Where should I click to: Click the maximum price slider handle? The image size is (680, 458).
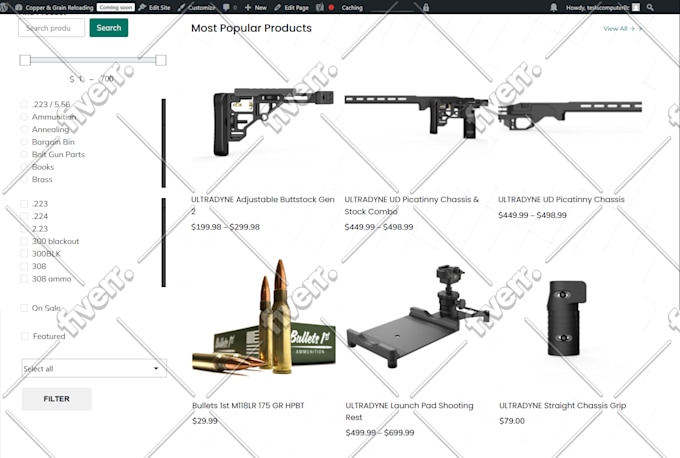point(161,60)
